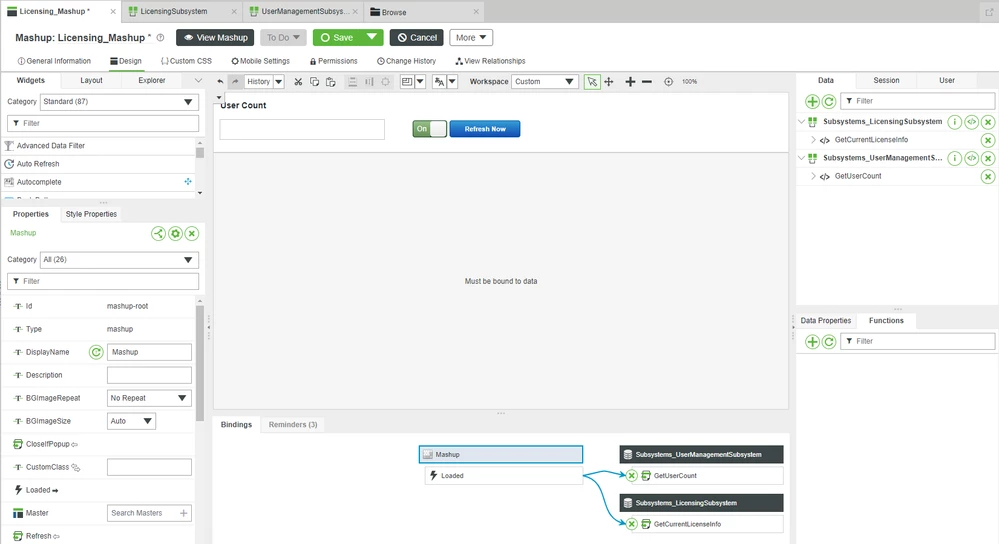Expand the GetUserCount tree node
This screenshot has height=544, width=999.
(x=813, y=176)
